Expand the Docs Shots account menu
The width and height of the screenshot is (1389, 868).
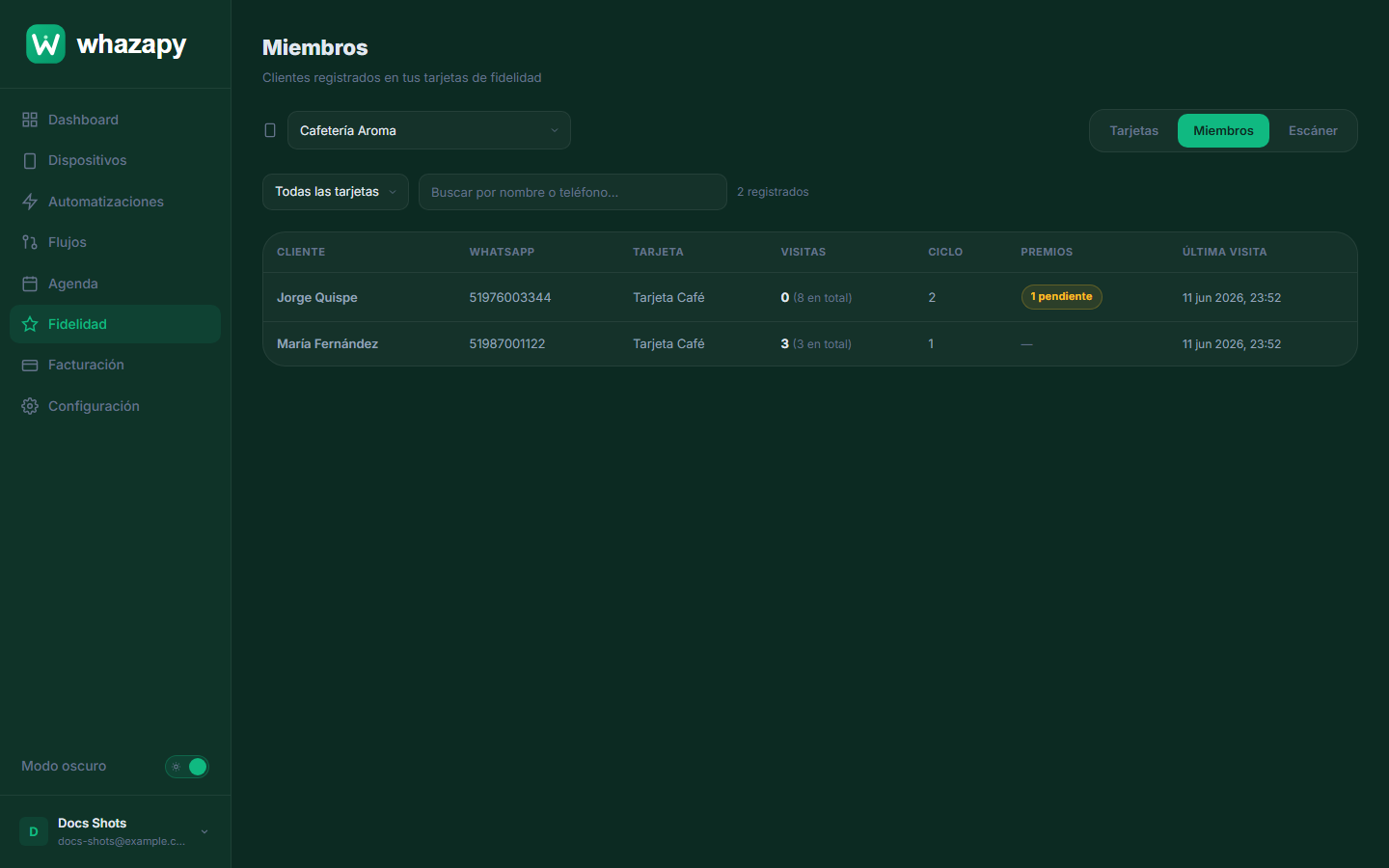[115, 831]
